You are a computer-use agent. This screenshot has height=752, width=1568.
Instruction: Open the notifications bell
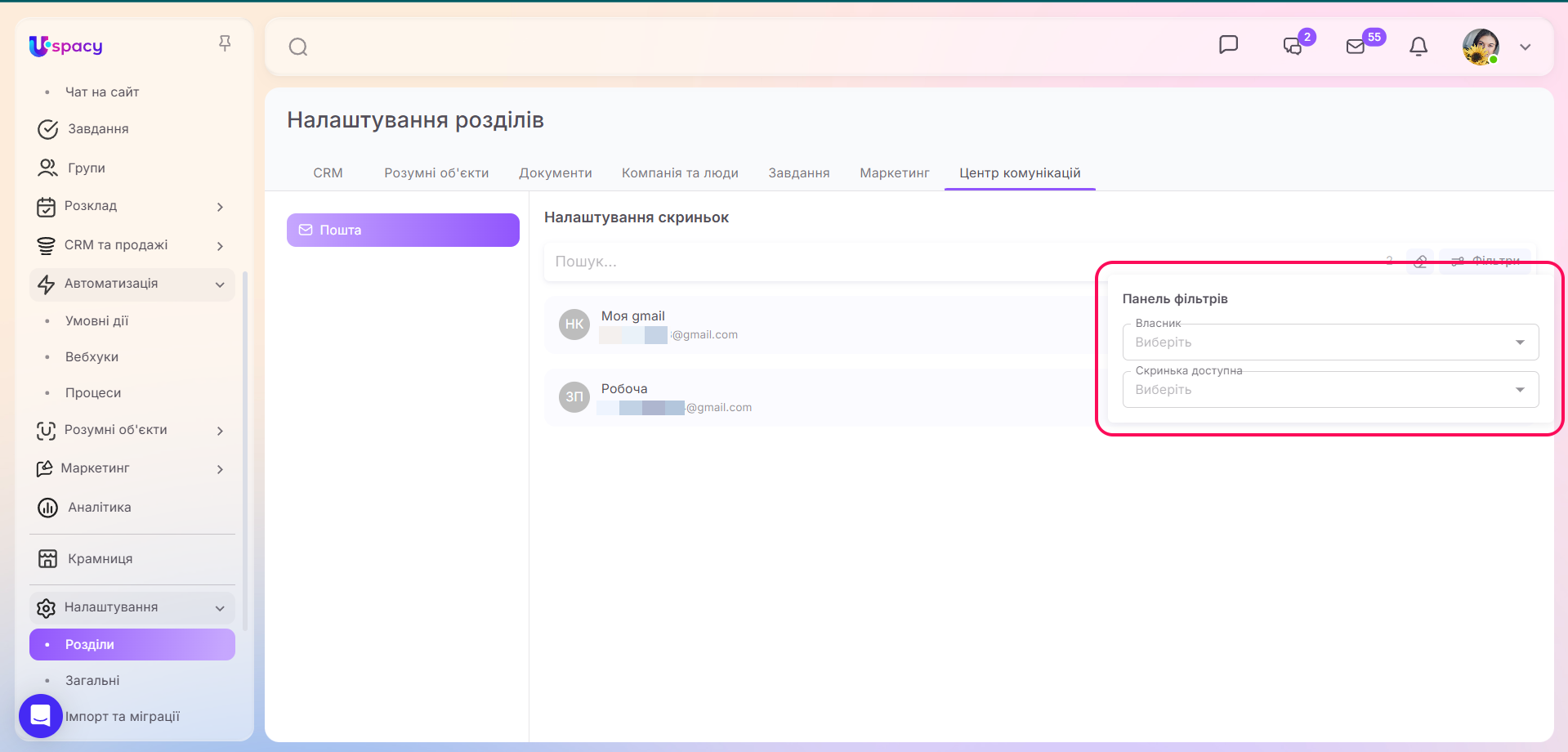click(x=1418, y=47)
